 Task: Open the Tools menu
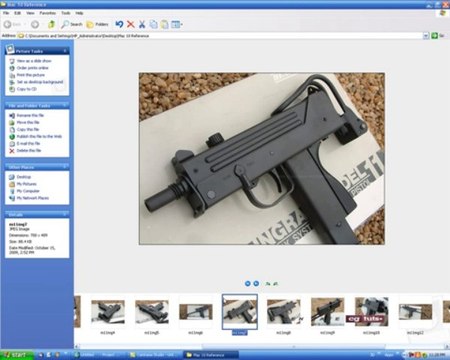(x=66, y=13)
